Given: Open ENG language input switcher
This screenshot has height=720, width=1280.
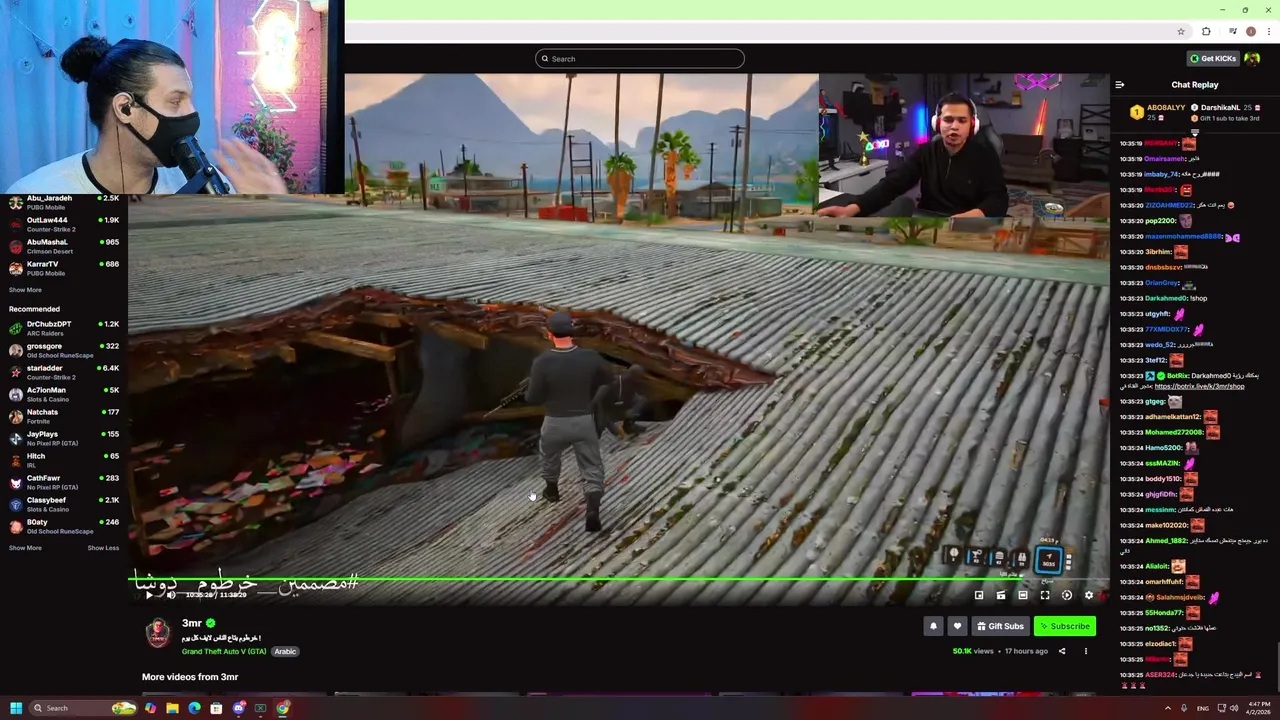Looking at the screenshot, I should pos(1202,708).
